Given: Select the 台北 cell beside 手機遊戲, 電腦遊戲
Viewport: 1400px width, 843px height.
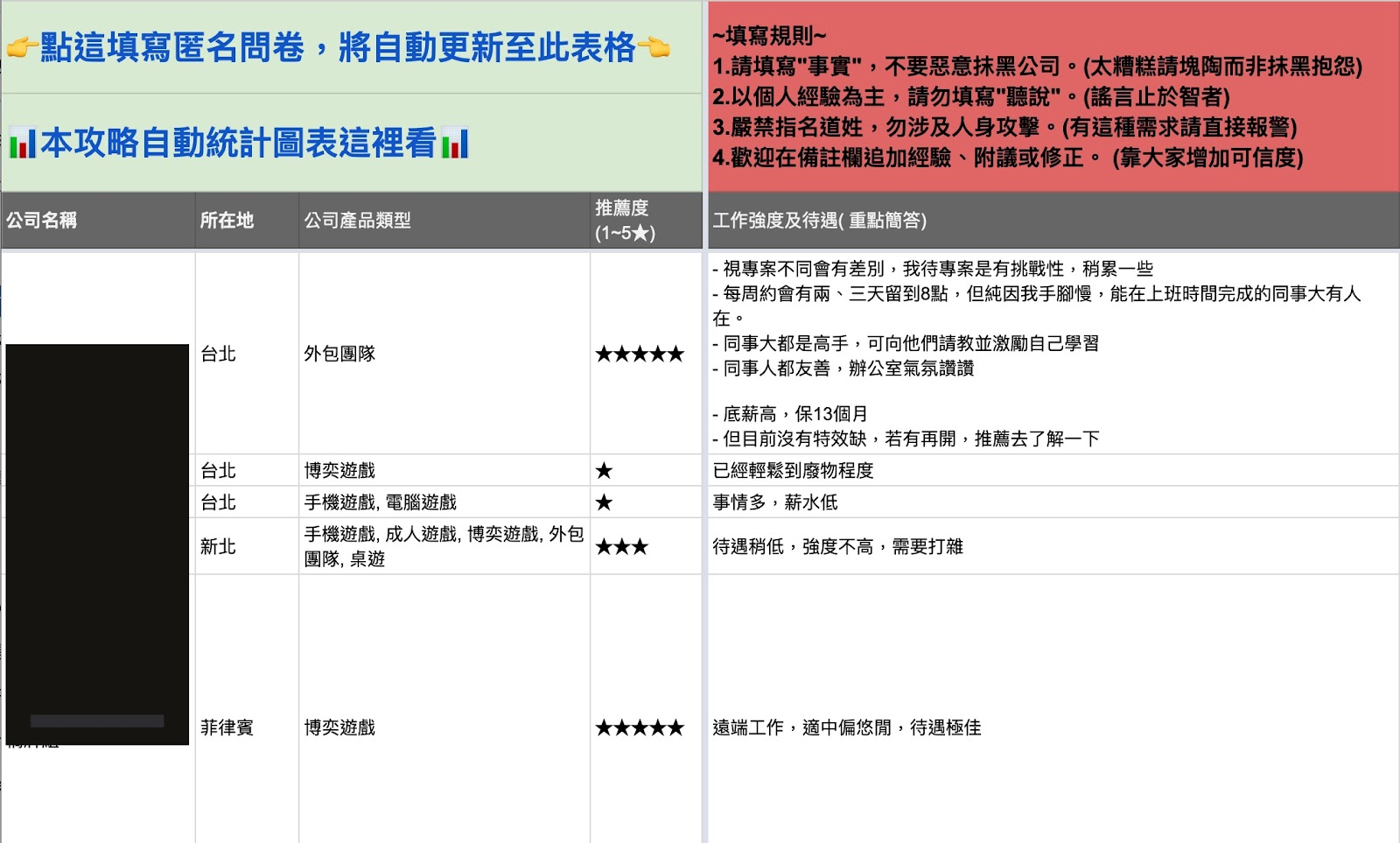Looking at the screenshot, I should 247,502.
